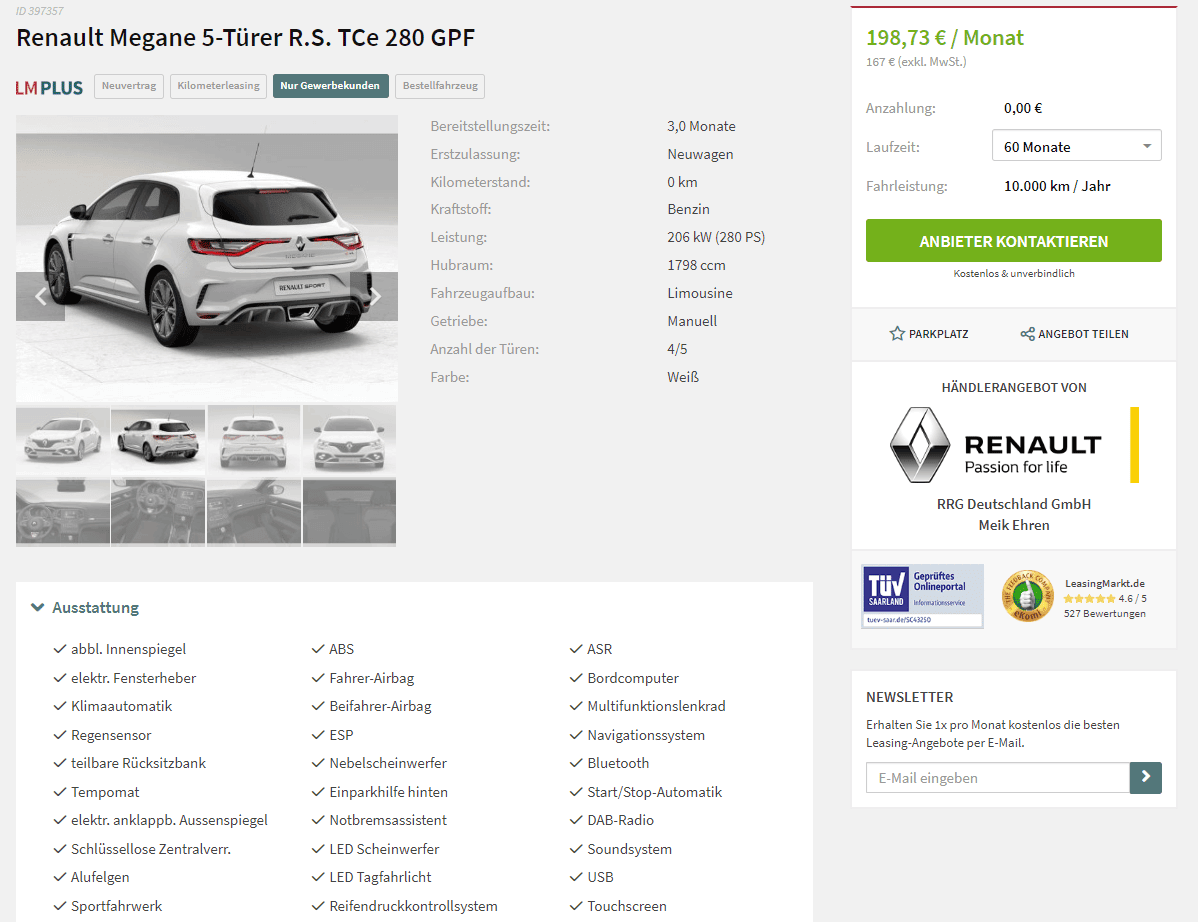The width and height of the screenshot is (1198, 922).
Task: Click the E-Mail eingeben input field
Action: pyautogui.click(x=998, y=777)
